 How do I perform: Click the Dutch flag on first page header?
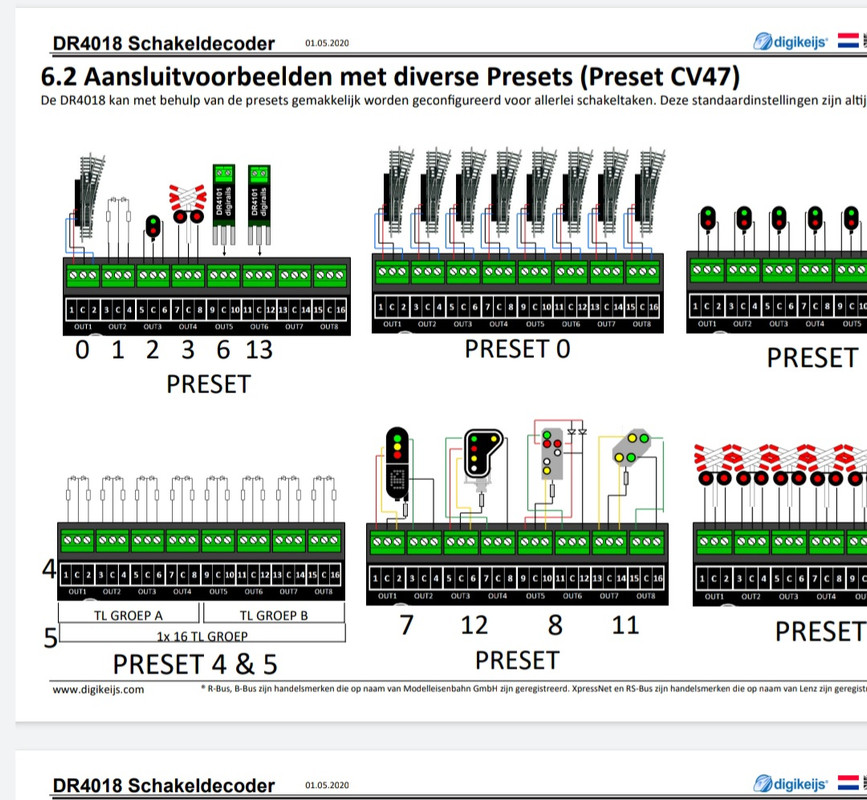click(848, 41)
